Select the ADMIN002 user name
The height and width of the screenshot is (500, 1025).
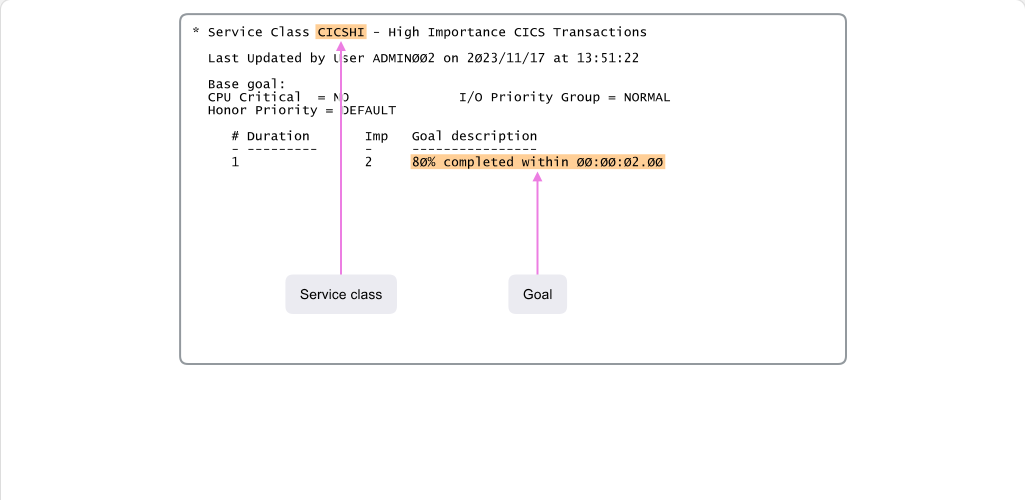[x=403, y=58]
